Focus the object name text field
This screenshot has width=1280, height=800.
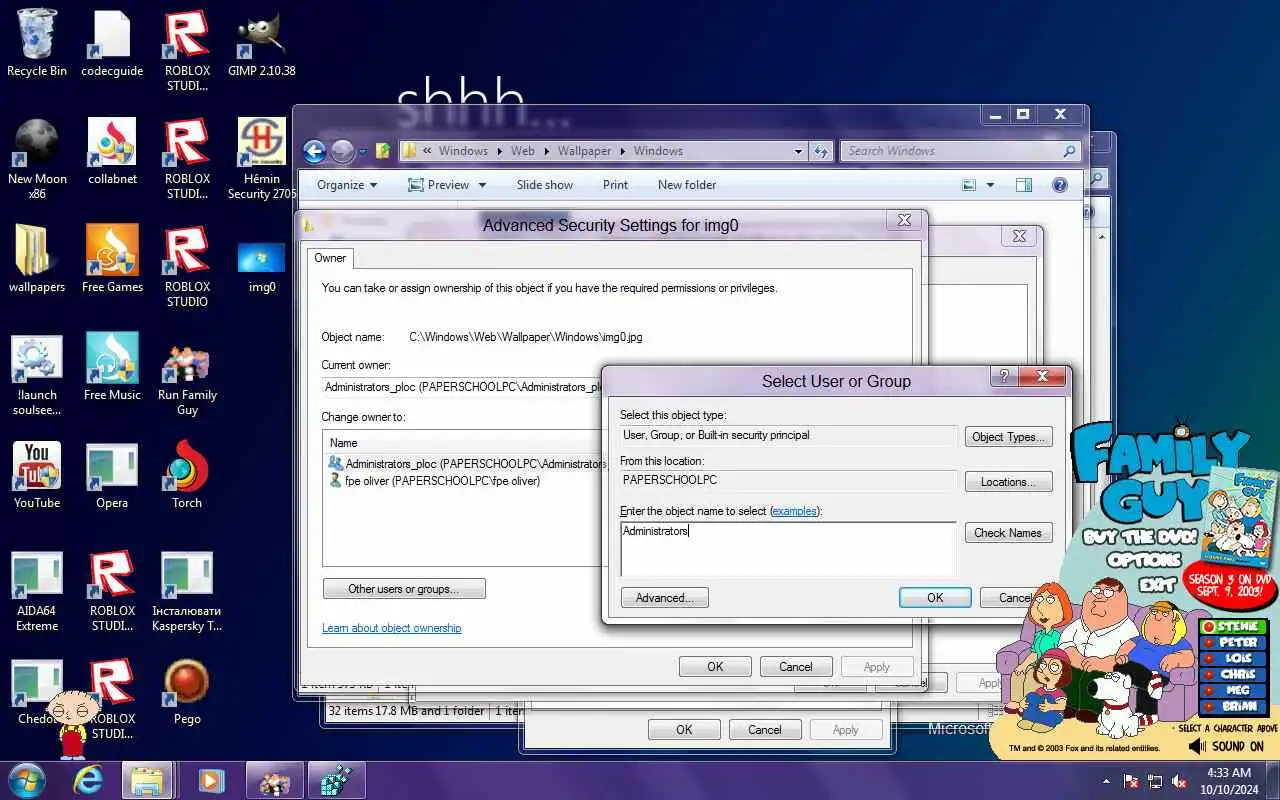pyautogui.click(x=788, y=549)
